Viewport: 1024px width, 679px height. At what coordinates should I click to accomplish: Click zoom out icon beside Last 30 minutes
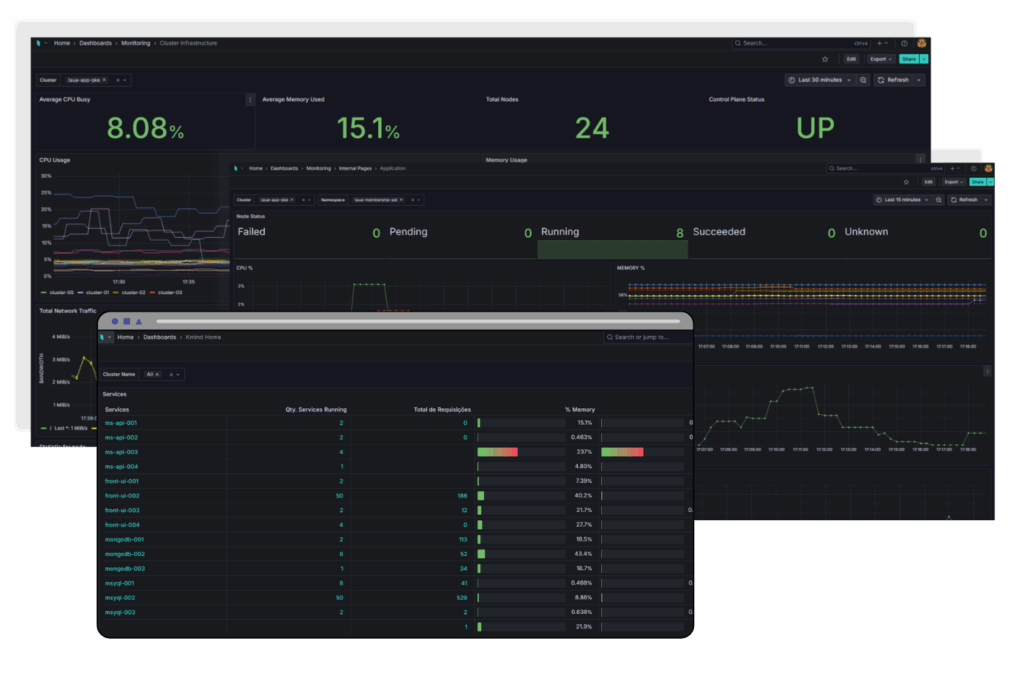coord(863,80)
